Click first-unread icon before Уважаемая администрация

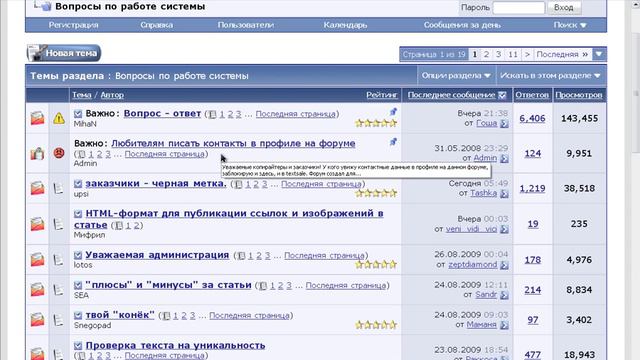78,256
